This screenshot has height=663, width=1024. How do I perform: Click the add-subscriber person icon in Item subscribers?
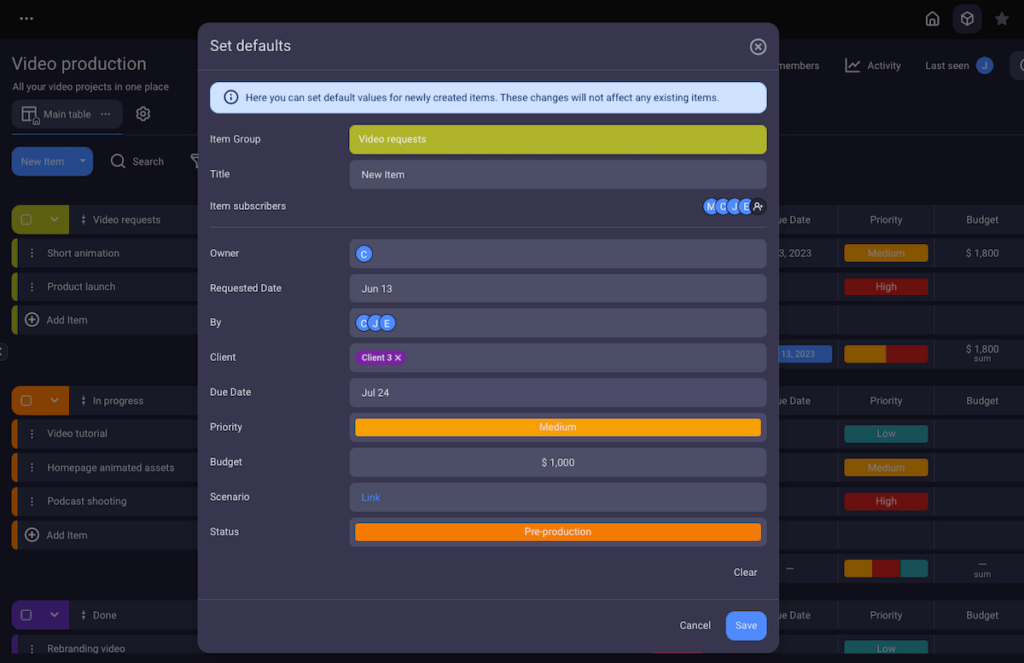pyautogui.click(x=758, y=206)
